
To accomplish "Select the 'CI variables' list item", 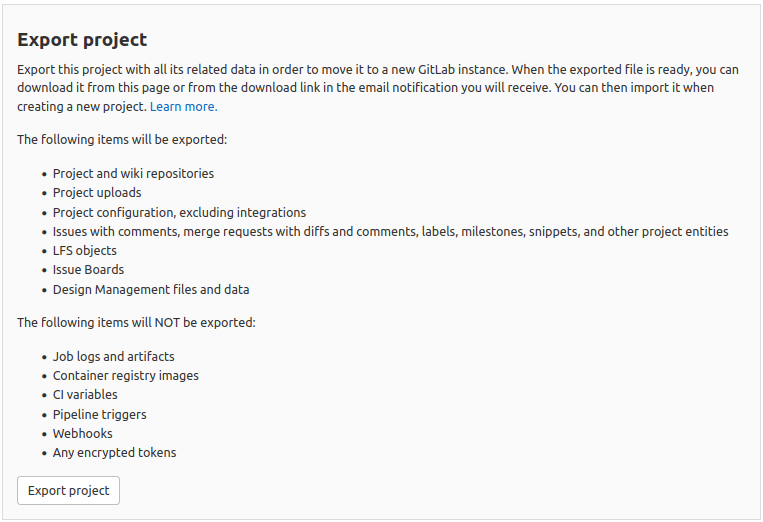I will [x=85, y=395].
